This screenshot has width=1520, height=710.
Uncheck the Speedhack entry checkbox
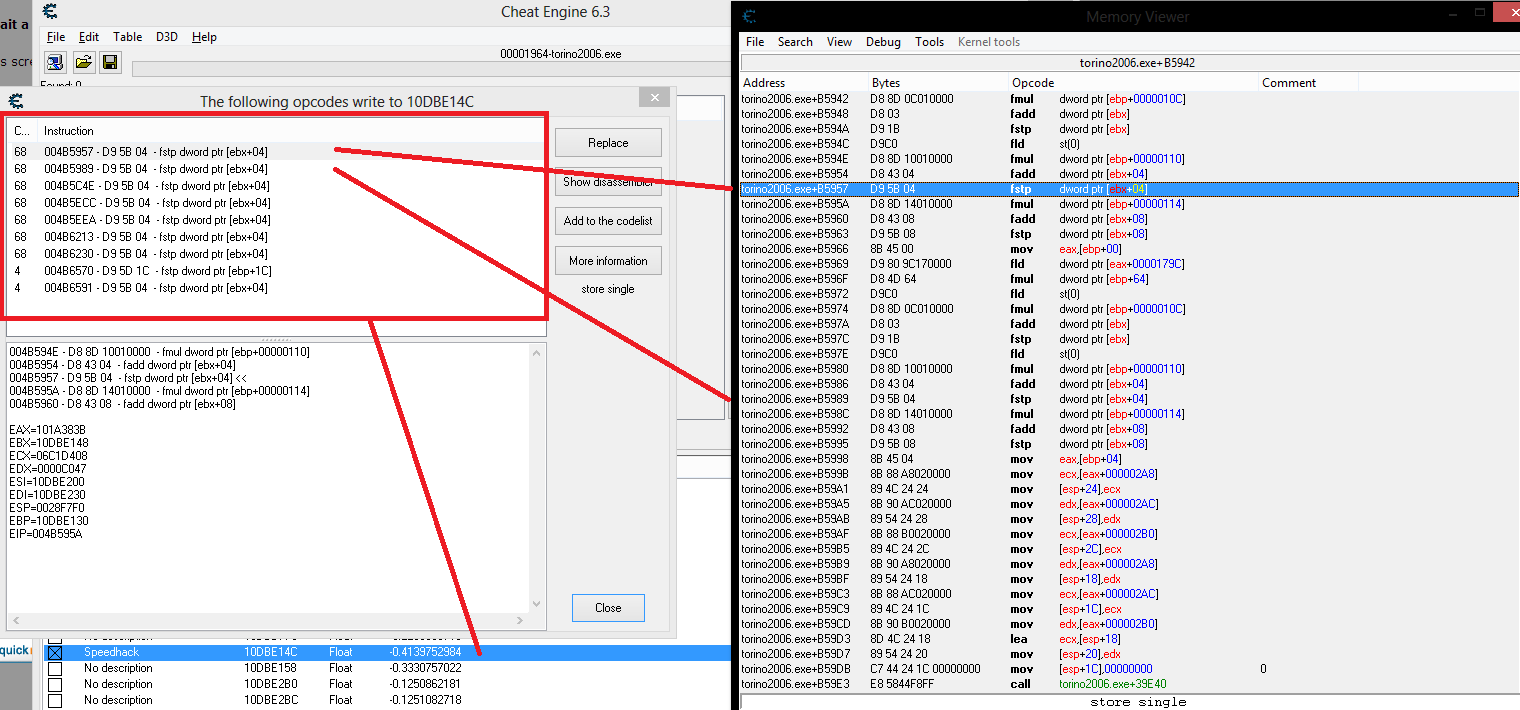coord(55,652)
